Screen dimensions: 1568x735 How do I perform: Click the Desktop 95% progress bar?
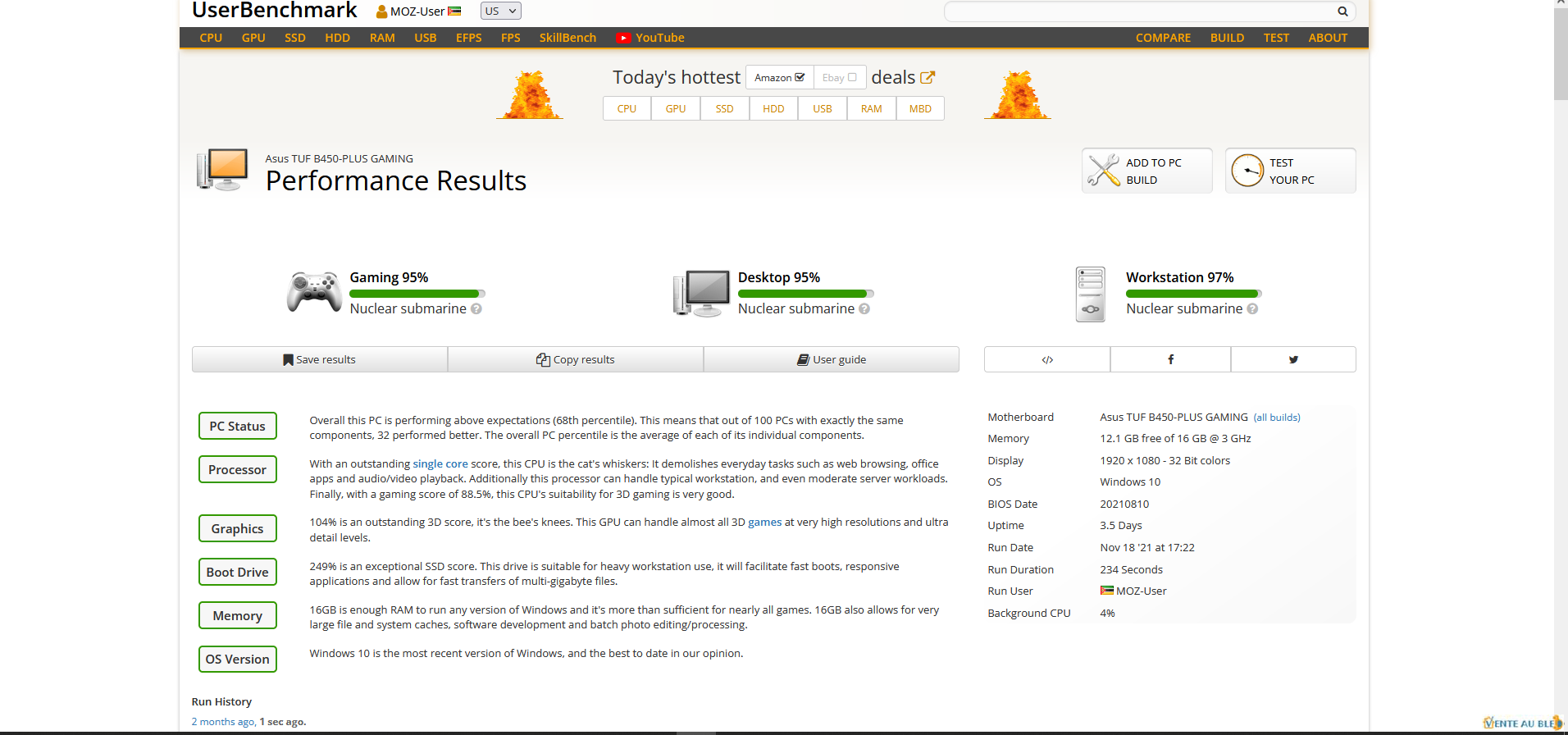coord(805,293)
